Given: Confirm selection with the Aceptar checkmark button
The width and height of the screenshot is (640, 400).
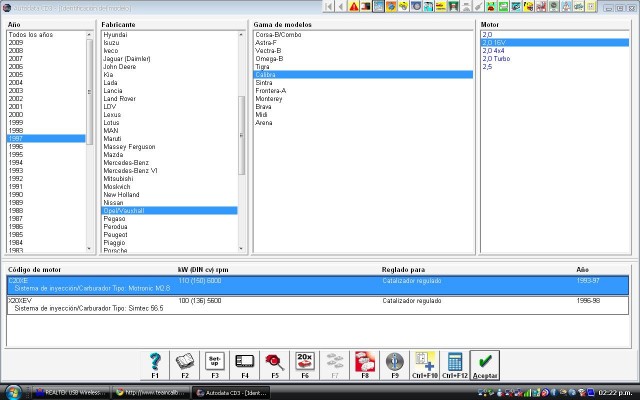Looking at the screenshot, I should (484, 365).
